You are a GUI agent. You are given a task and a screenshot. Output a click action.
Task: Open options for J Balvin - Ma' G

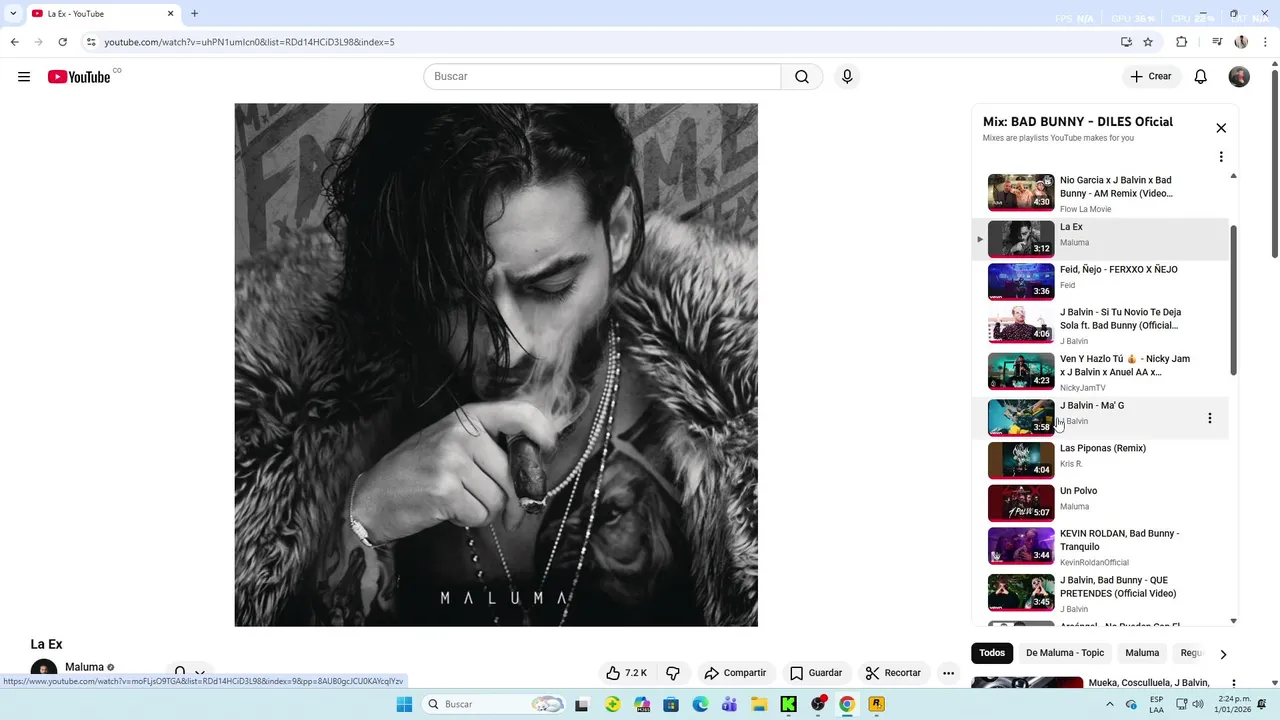(x=1209, y=418)
